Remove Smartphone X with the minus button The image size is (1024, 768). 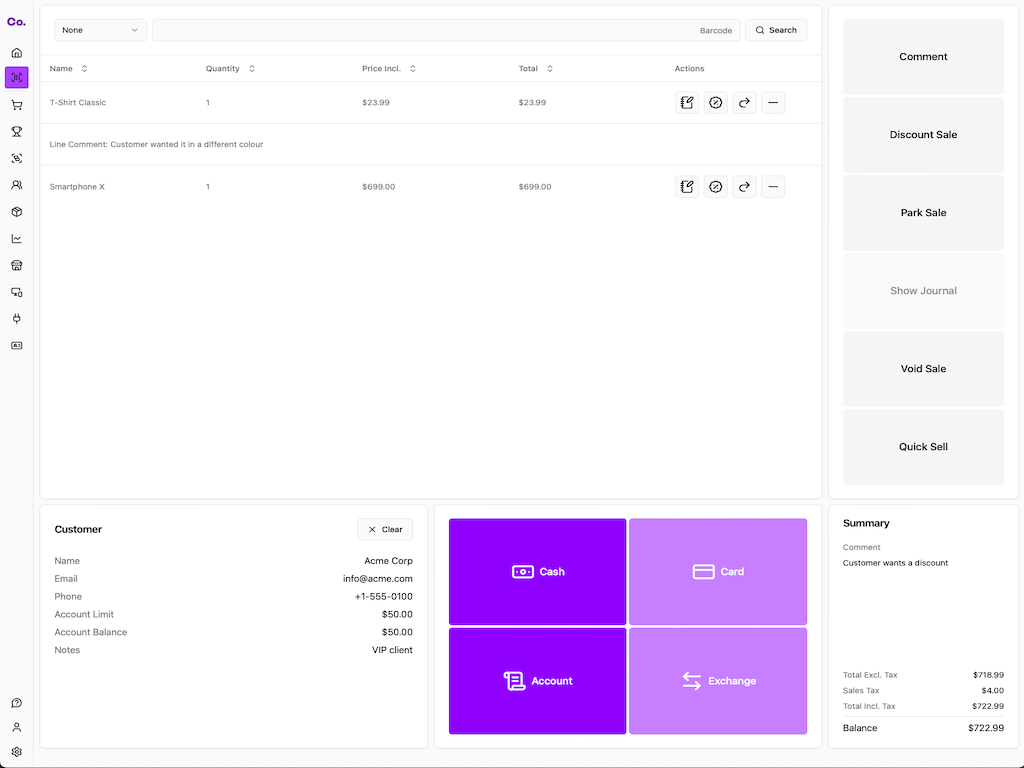pos(773,186)
